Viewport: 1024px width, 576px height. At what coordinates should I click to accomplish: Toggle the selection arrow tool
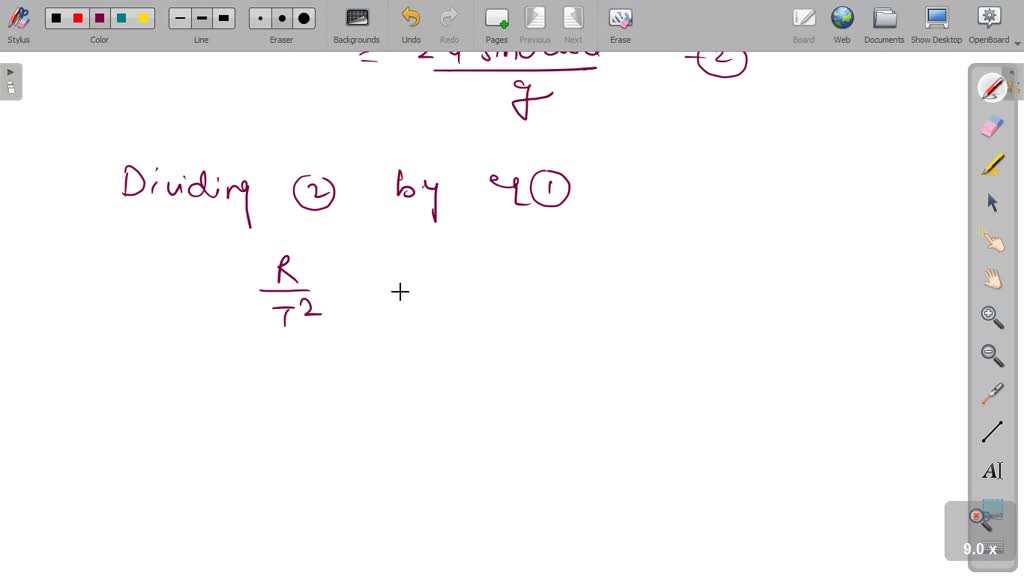991,203
